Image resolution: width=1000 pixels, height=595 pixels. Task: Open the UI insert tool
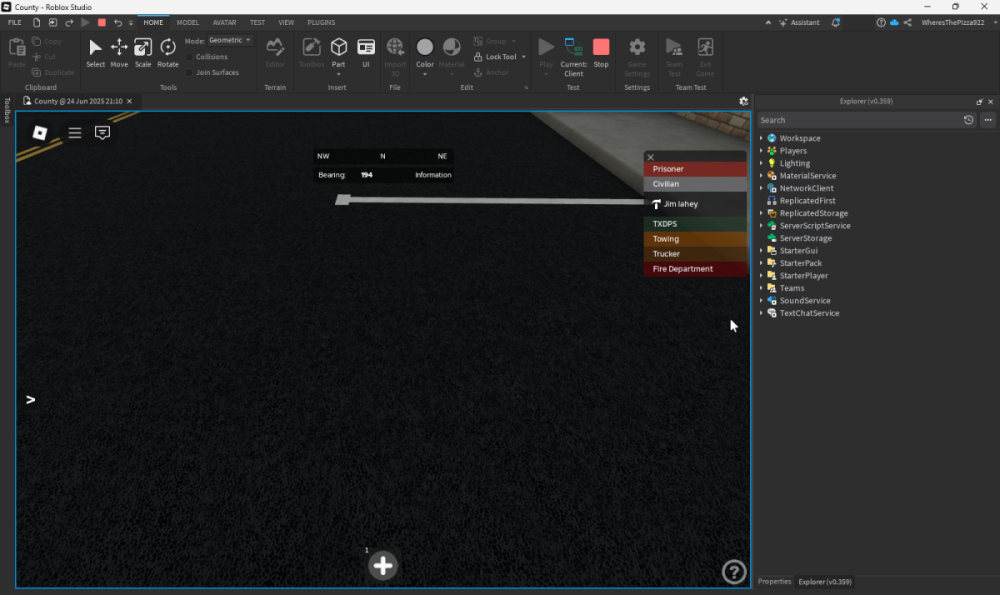(x=366, y=52)
